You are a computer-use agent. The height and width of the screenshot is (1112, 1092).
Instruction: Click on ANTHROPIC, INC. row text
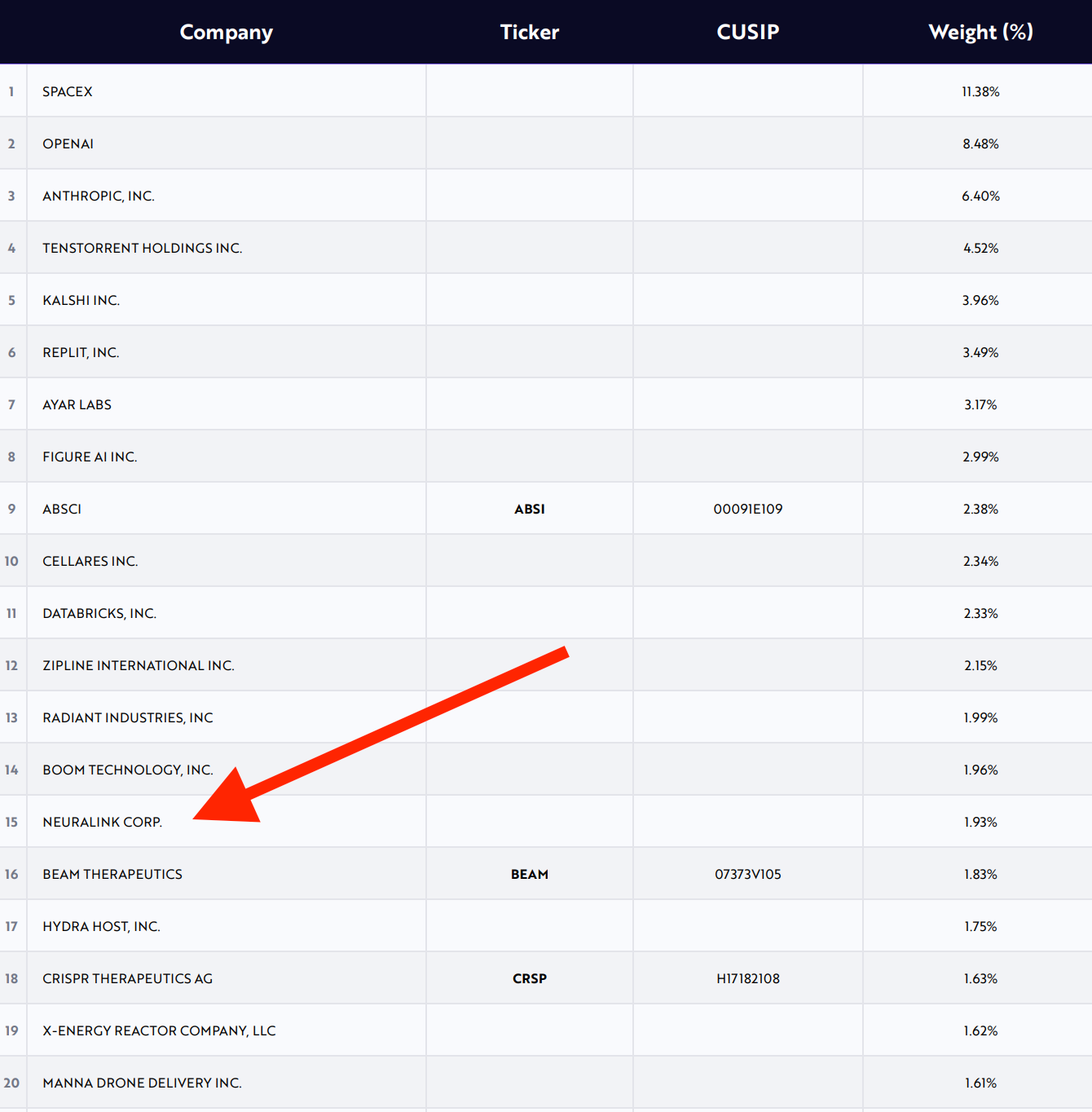(x=99, y=196)
